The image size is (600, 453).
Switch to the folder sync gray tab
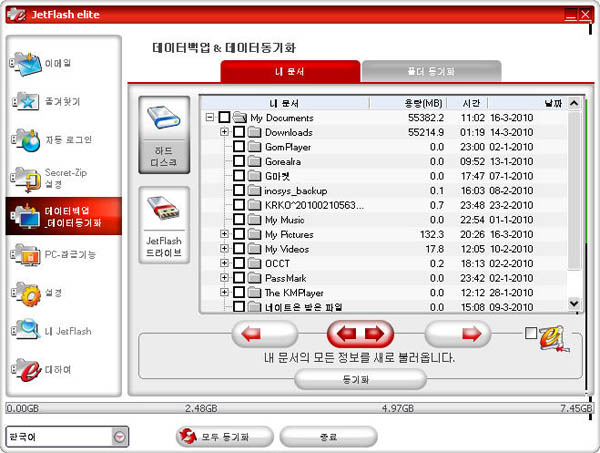(432, 72)
